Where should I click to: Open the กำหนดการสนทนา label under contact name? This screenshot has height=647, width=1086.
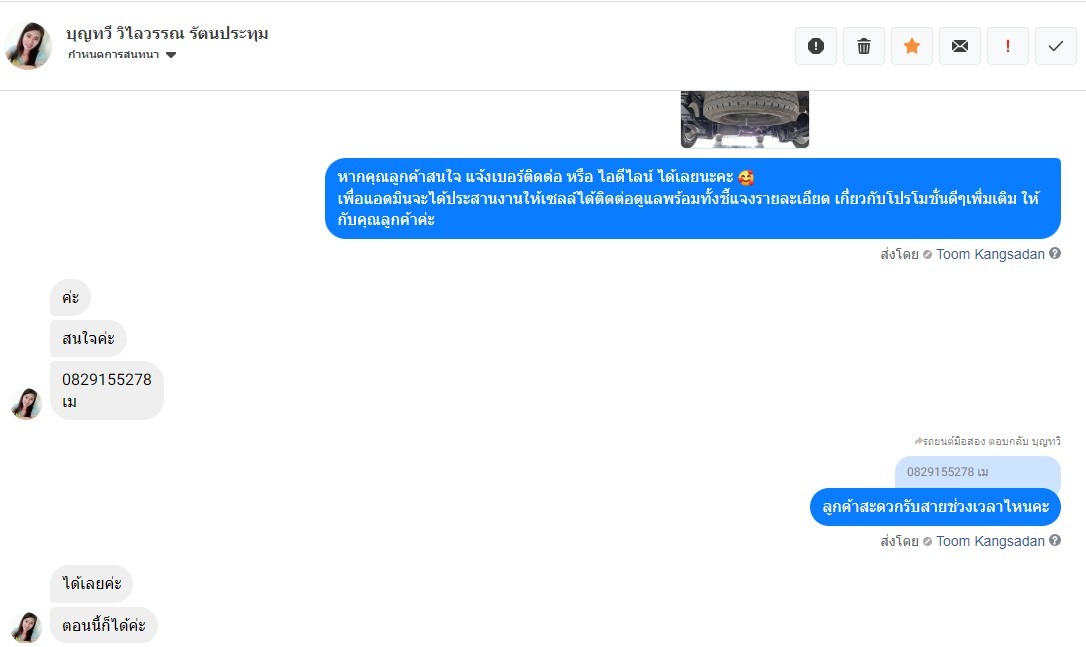coord(114,55)
